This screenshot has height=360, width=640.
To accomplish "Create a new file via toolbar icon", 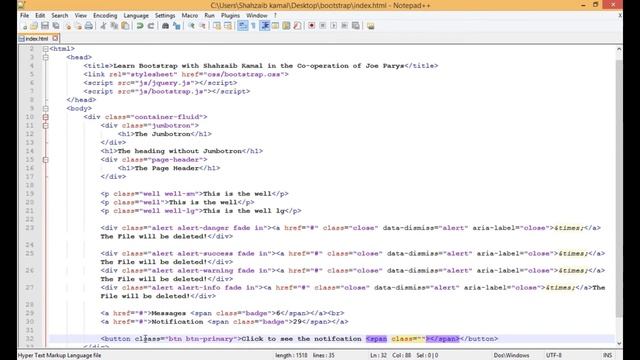I will [24, 26].
